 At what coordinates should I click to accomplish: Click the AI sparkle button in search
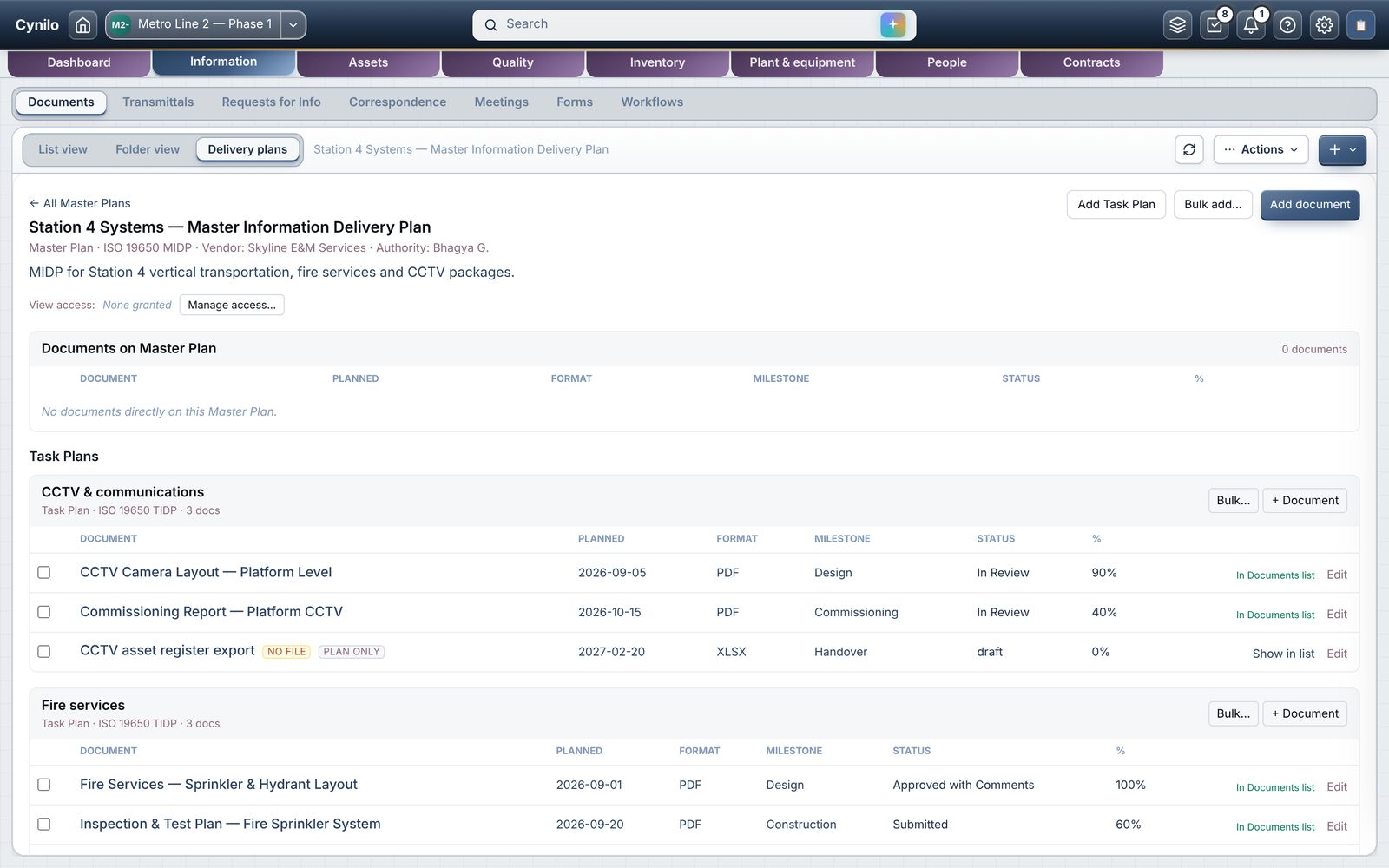(x=892, y=24)
